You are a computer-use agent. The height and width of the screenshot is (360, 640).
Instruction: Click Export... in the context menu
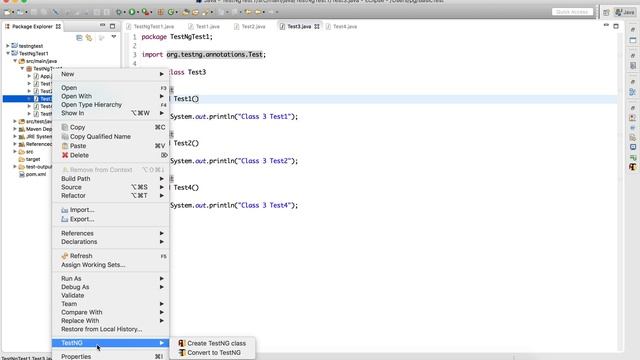pos(111,219)
